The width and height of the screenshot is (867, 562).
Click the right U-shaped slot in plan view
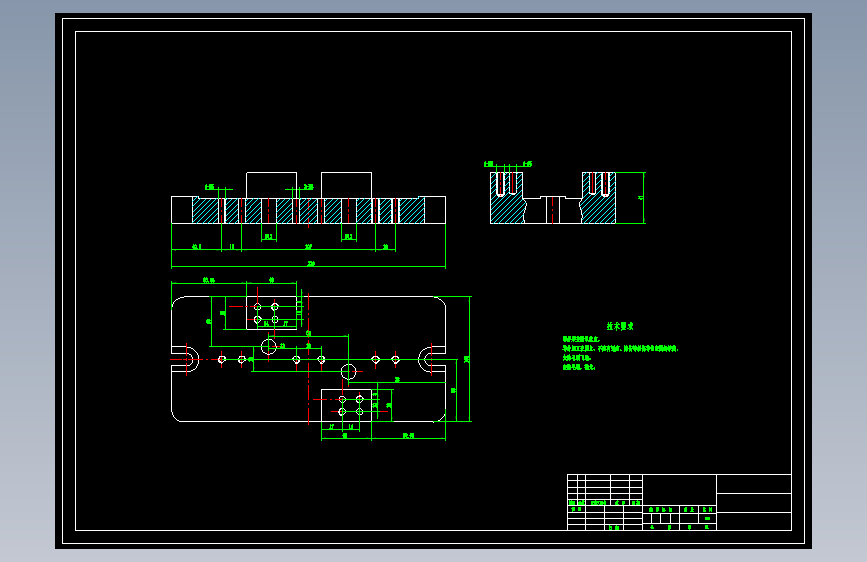click(432, 360)
